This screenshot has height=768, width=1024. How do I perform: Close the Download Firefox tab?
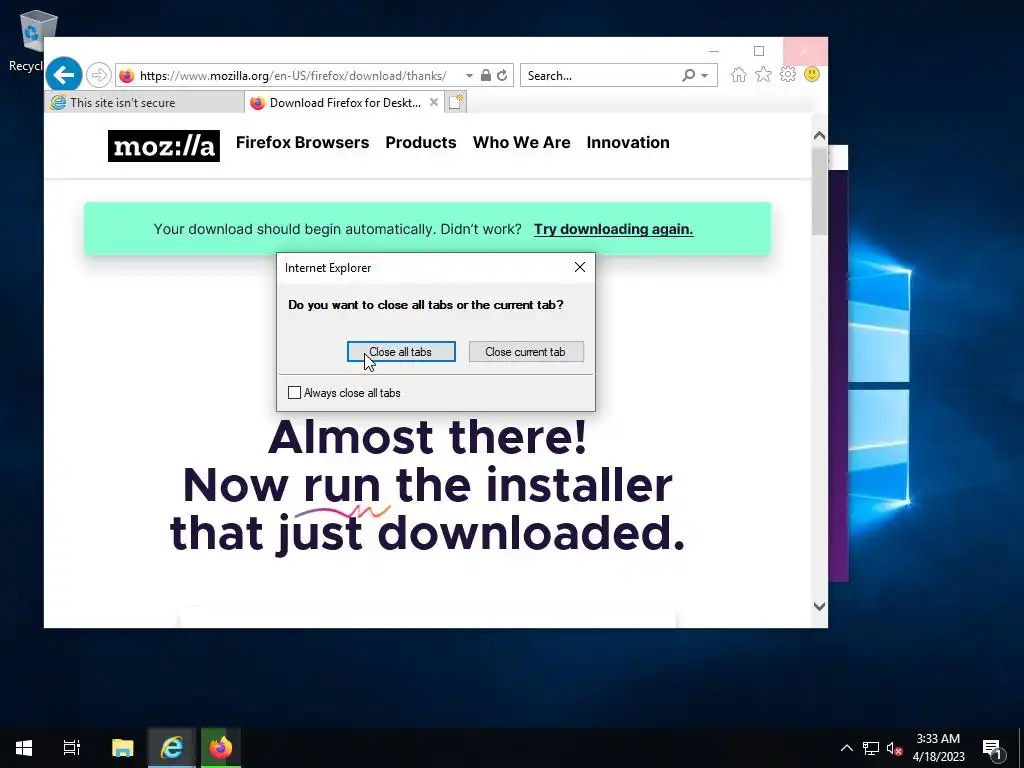click(434, 103)
